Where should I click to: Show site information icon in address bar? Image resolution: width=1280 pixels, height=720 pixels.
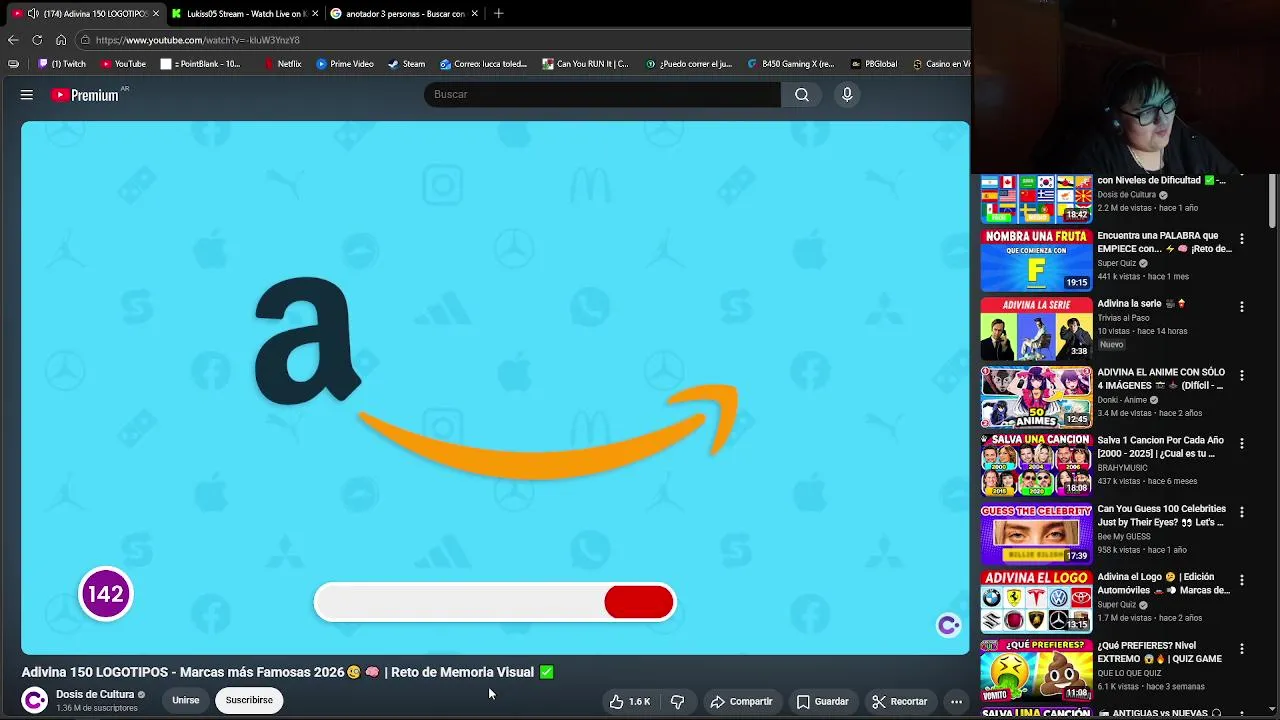[86, 40]
